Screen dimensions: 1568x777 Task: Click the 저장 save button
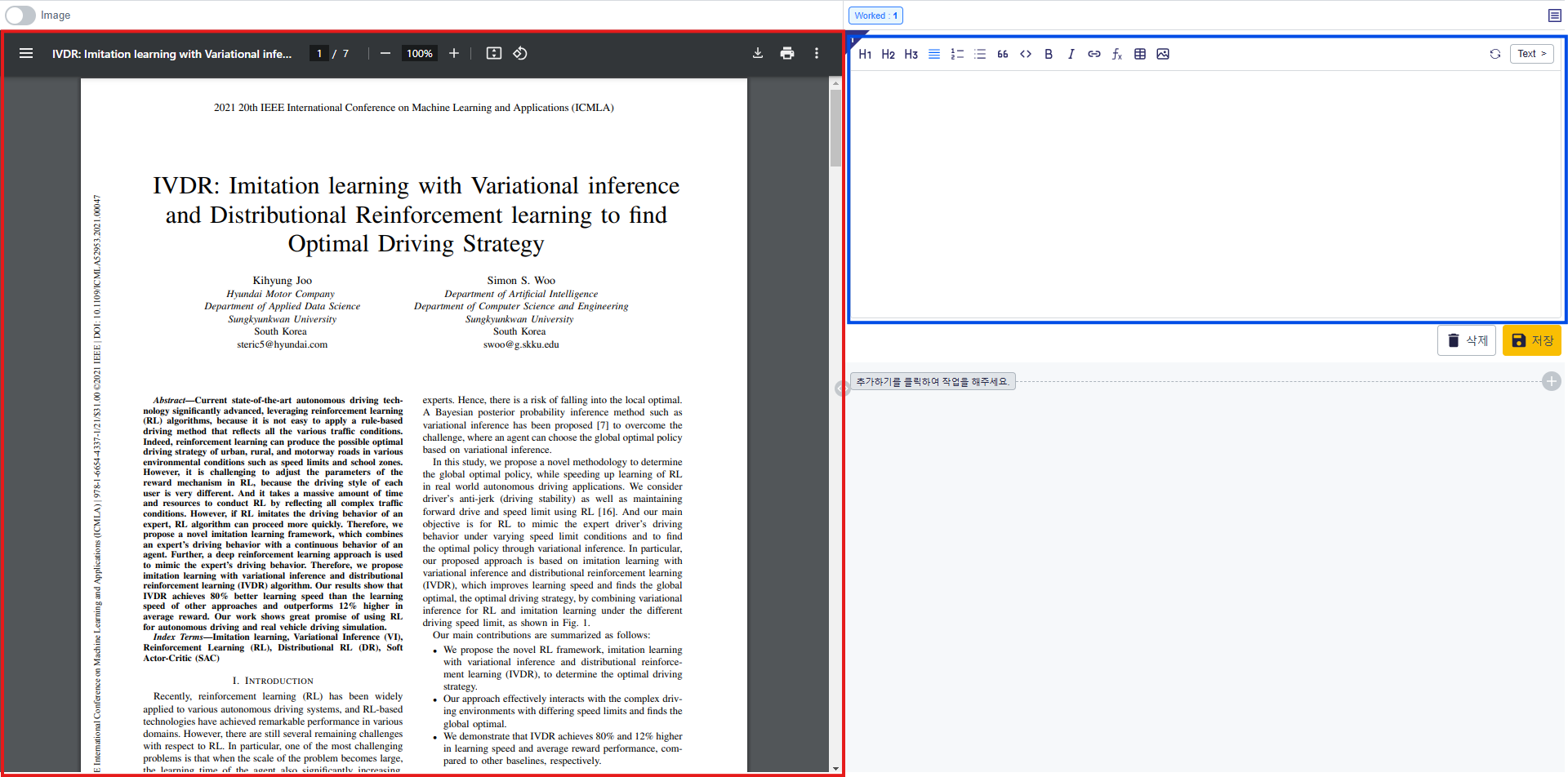[x=1532, y=340]
